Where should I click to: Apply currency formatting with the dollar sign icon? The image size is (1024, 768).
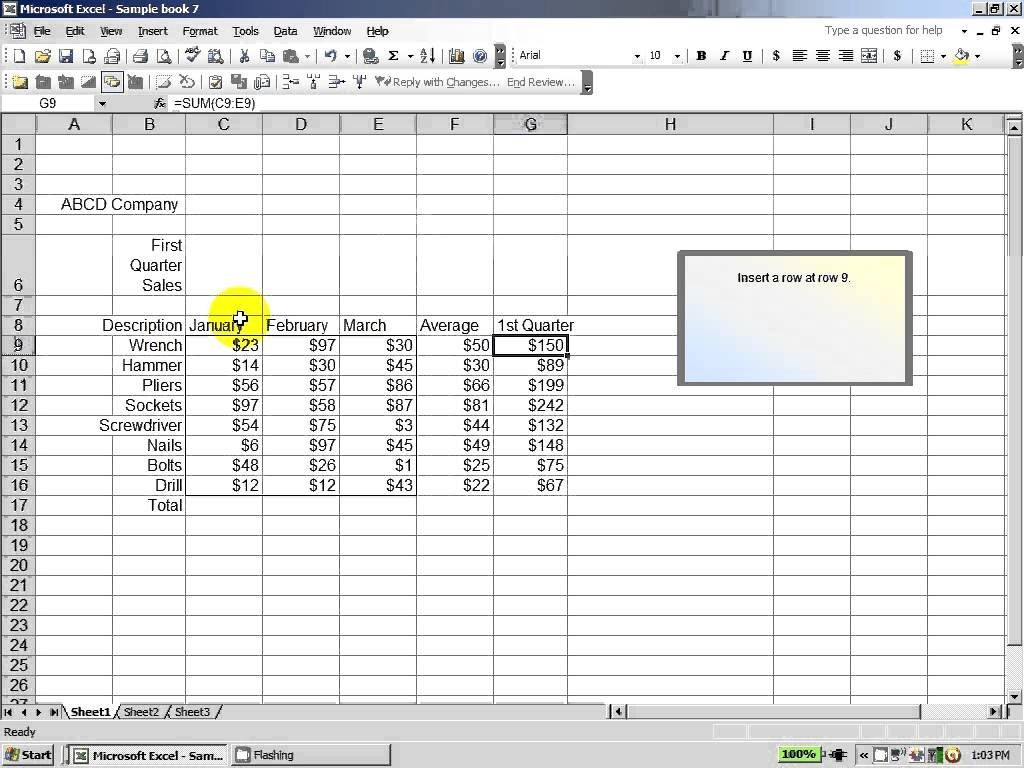click(898, 55)
